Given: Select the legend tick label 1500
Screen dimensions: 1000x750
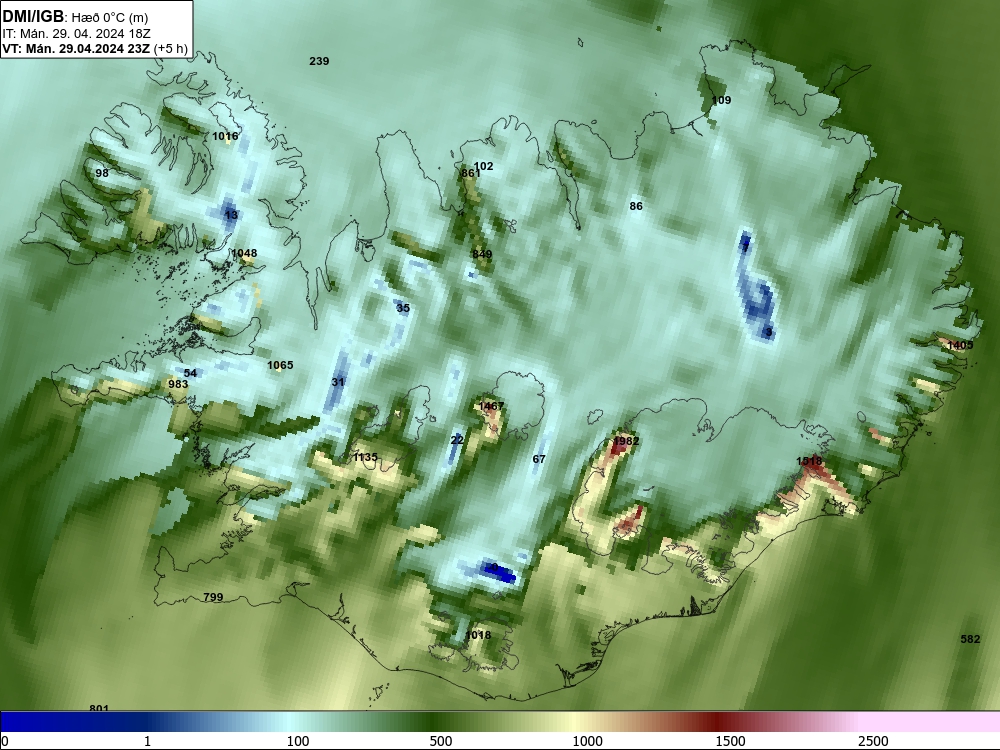Looking at the screenshot, I should click(x=730, y=740).
